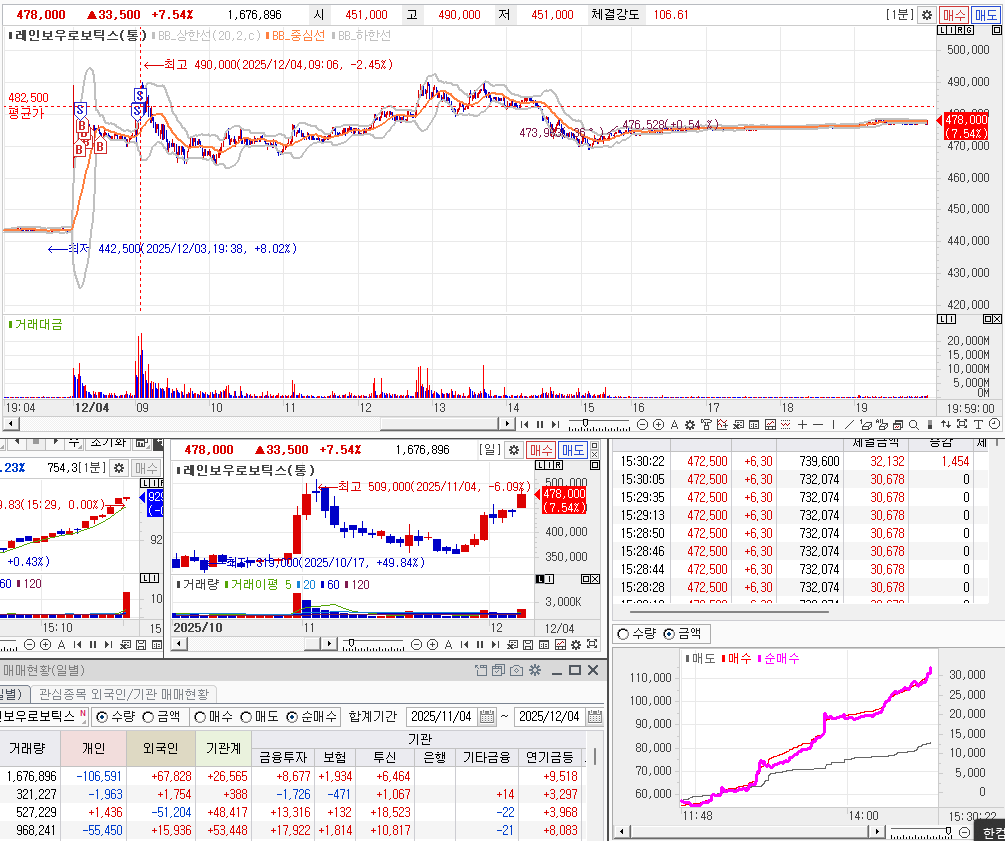The width and height of the screenshot is (1005, 841).
Task: Jump to chart end with skip-forward button
Action: tap(555, 424)
